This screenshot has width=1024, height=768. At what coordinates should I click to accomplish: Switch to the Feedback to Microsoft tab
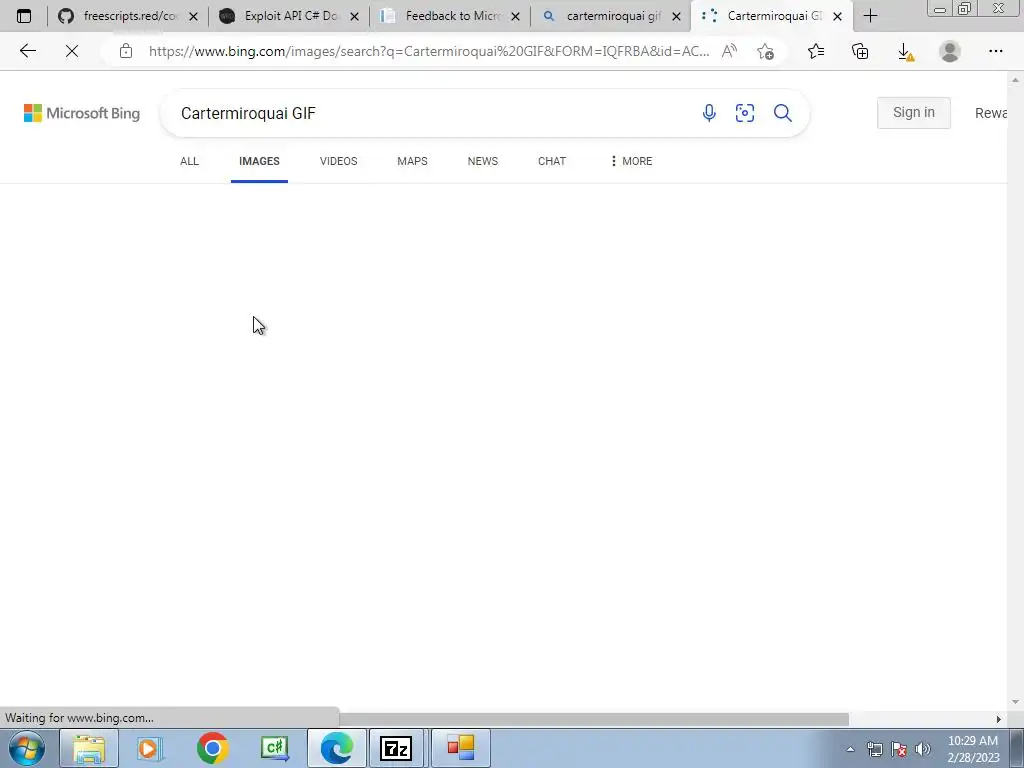(x=451, y=16)
